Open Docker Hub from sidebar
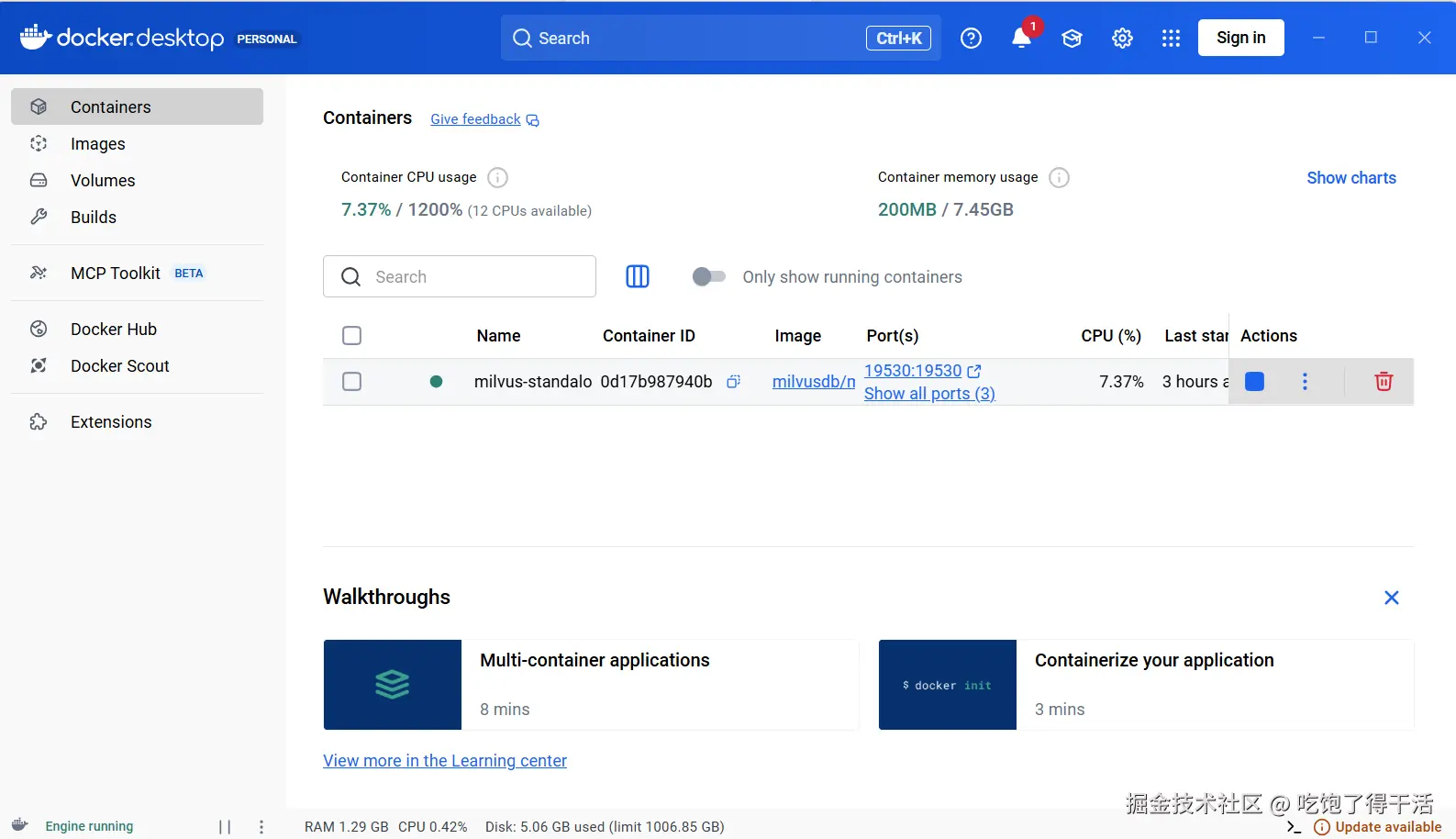This screenshot has height=839, width=1456. click(x=137, y=329)
